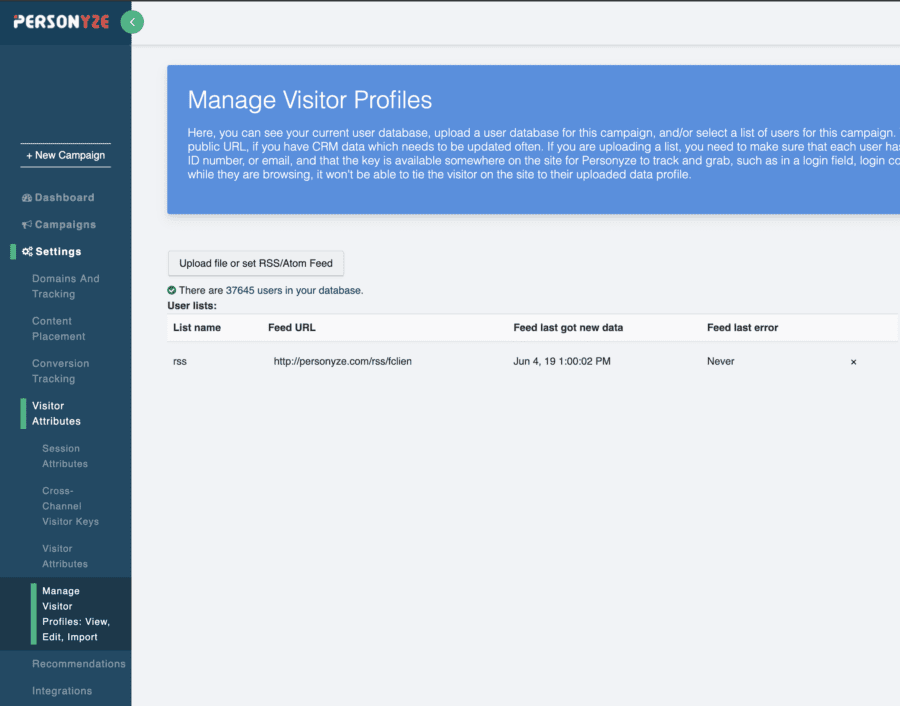The height and width of the screenshot is (706, 900).
Task: Open Content Placement settings
Action: click(58, 328)
